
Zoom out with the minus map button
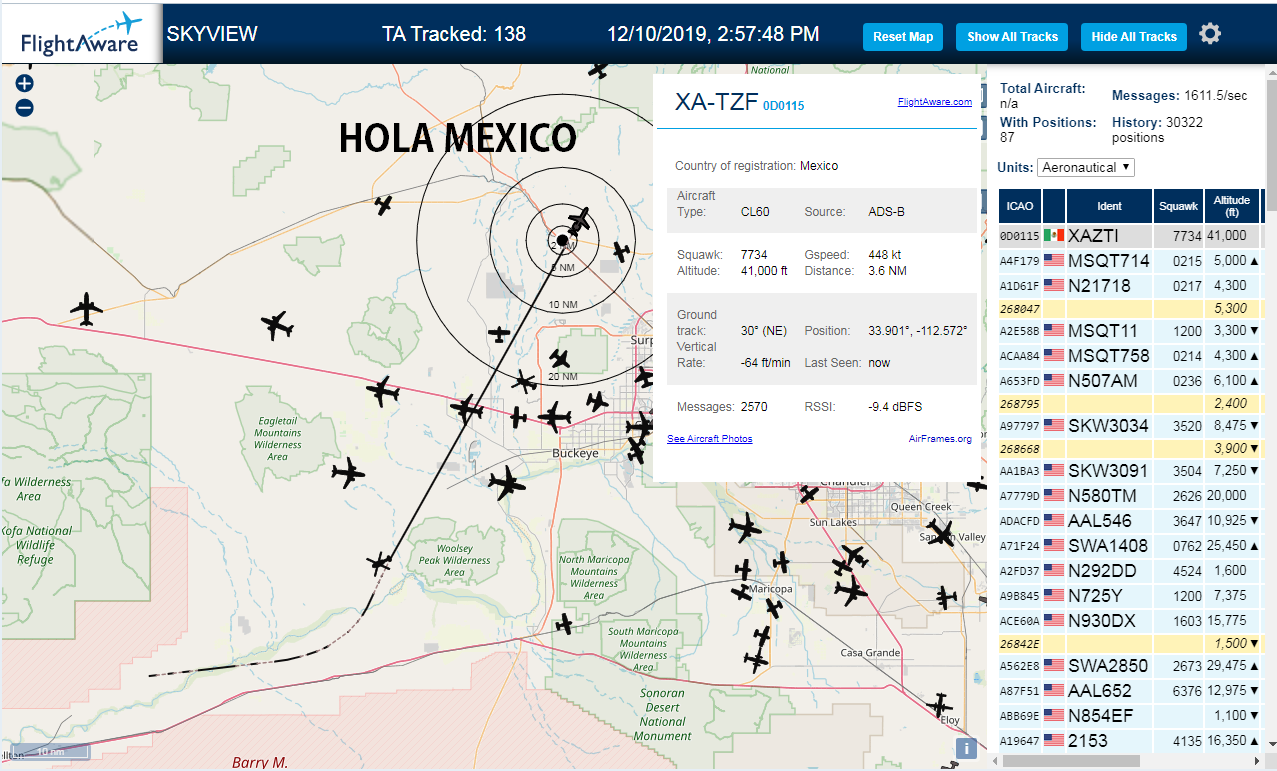point(25,108)
